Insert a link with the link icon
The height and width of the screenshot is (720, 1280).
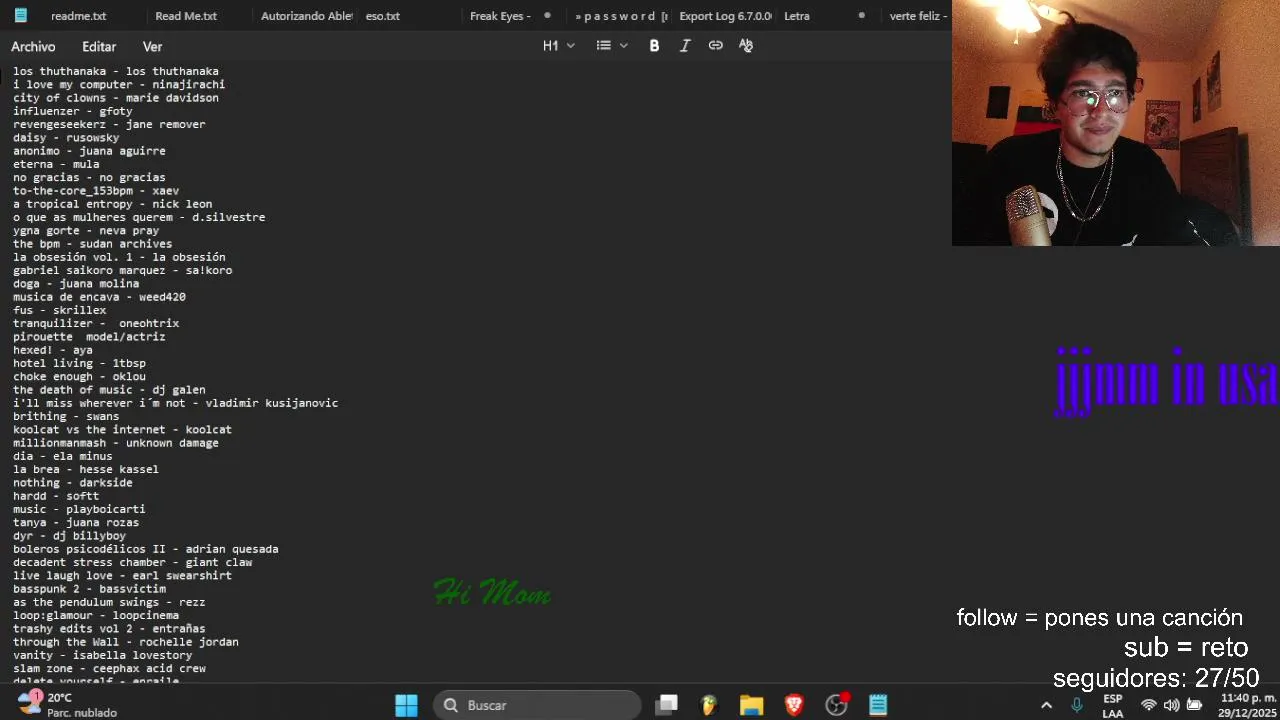pos(715,46)
